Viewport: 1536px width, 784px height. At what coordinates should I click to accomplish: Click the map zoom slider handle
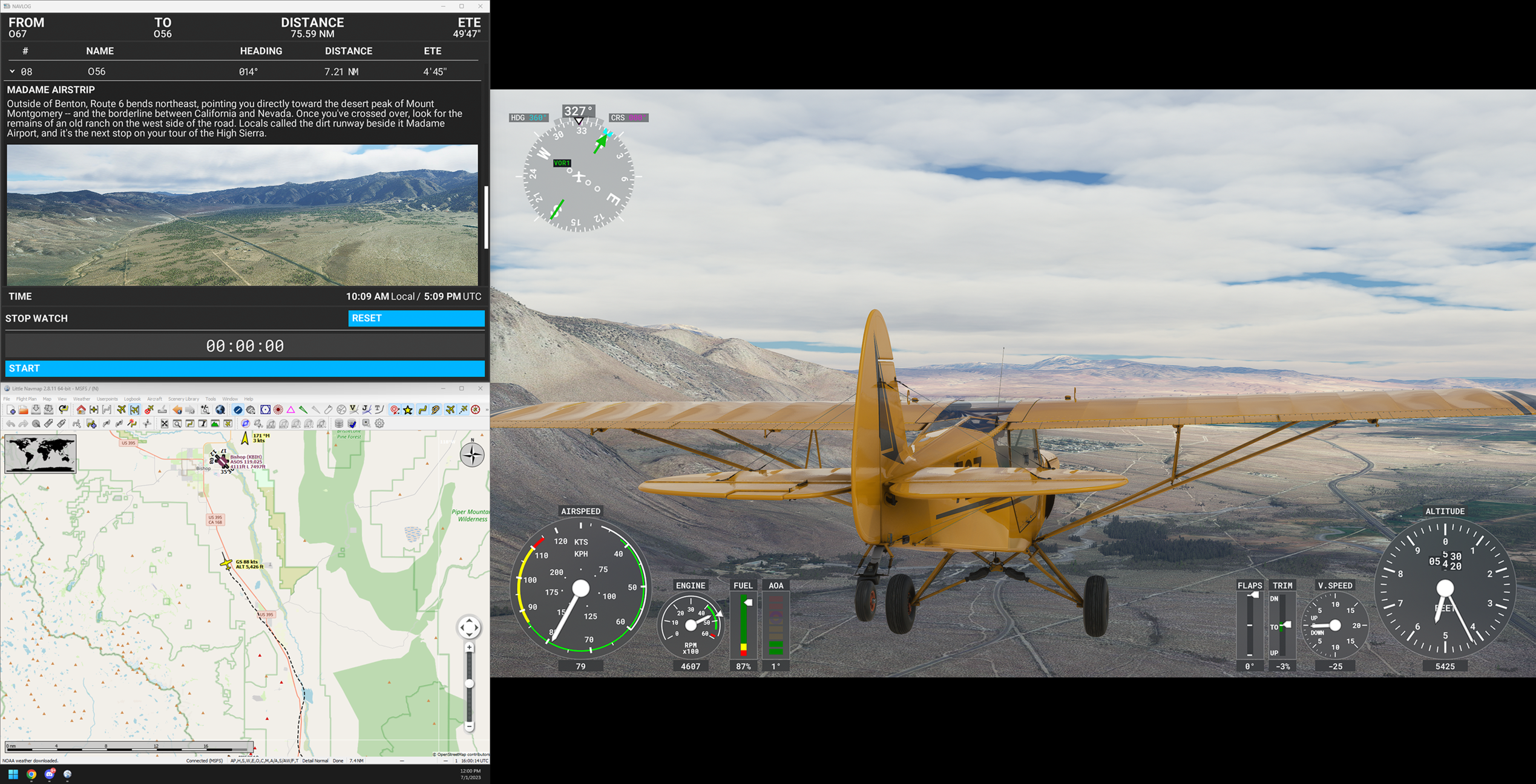[x=469, y=684]
